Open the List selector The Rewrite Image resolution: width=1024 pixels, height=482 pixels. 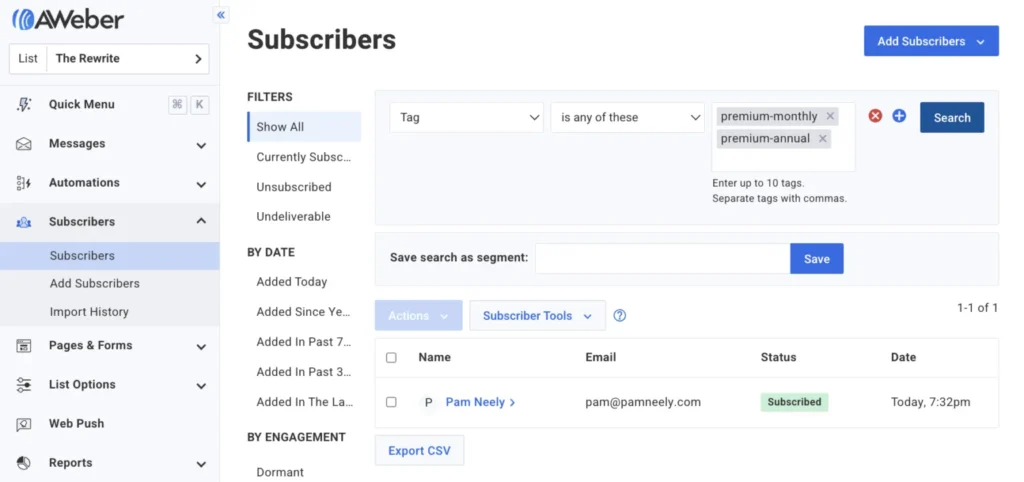point(109,59)
